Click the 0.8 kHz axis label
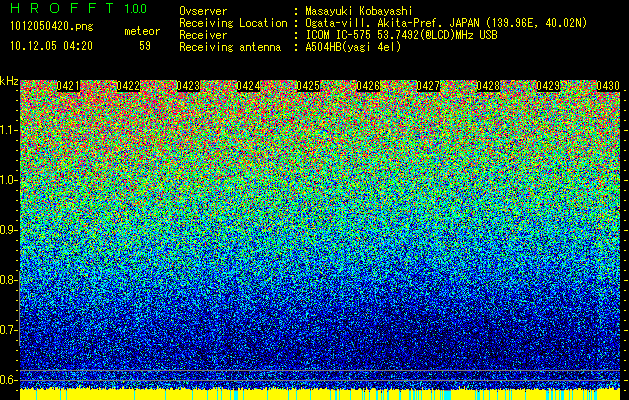Image resolution: width=629 pixels, height=400 pixels. tap(9, 280)
